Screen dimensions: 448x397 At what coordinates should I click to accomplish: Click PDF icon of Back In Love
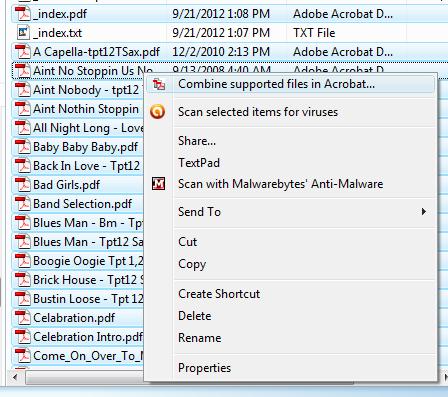click(23, 166)
